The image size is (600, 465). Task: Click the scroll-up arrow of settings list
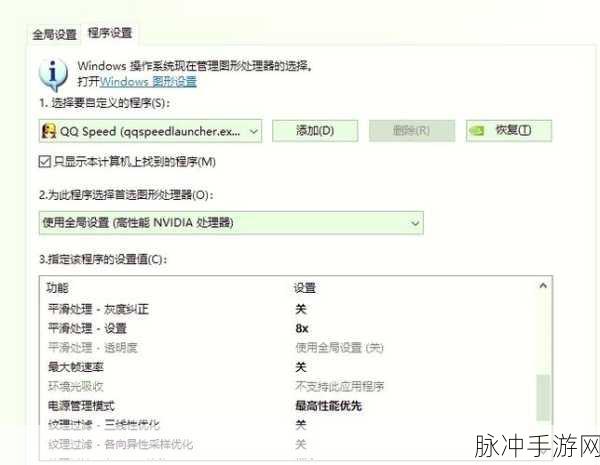pyautogui.click(x=543, y=286)
